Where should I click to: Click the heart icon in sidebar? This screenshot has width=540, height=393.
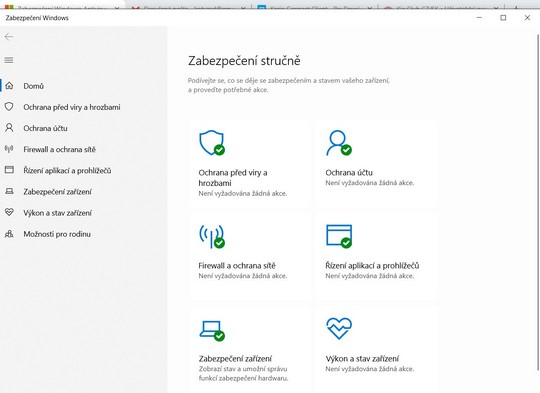9,212
